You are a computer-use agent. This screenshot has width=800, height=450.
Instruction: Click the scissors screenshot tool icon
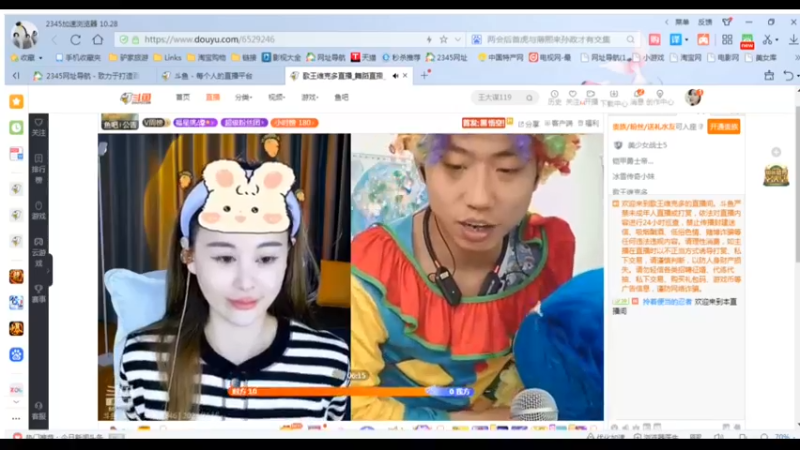tap(767, 39)
